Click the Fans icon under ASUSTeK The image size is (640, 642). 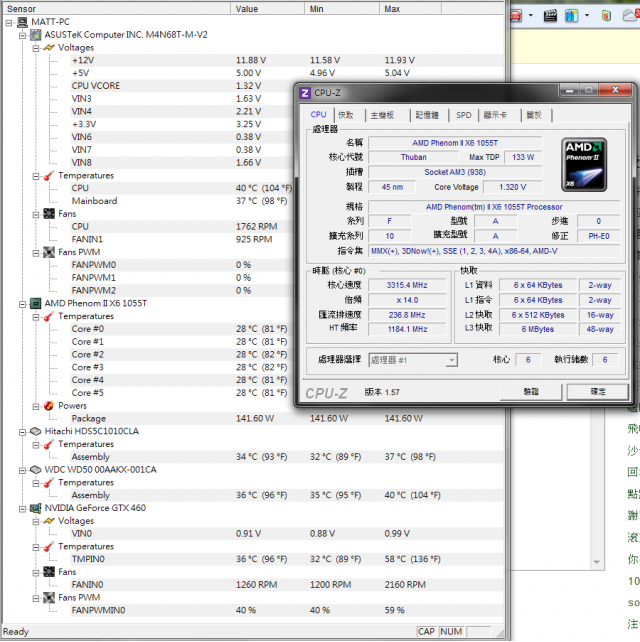49,214
